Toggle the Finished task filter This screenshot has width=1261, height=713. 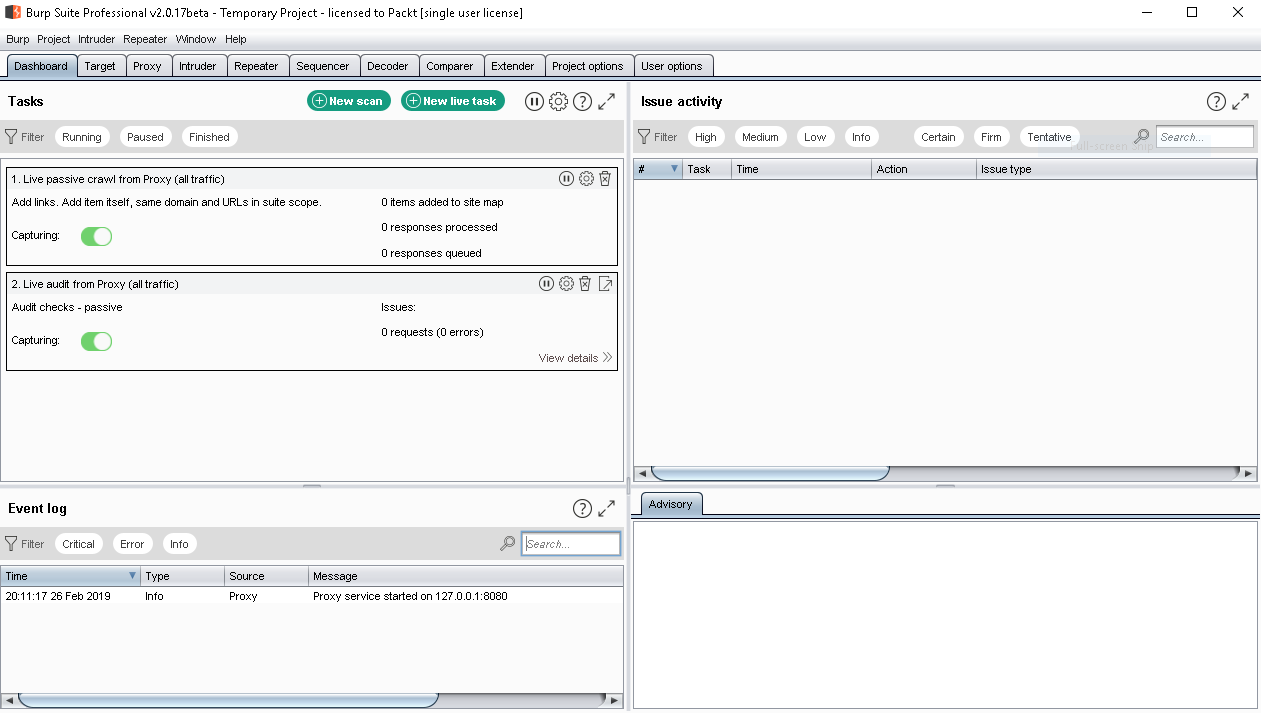(x=209, y=137)
